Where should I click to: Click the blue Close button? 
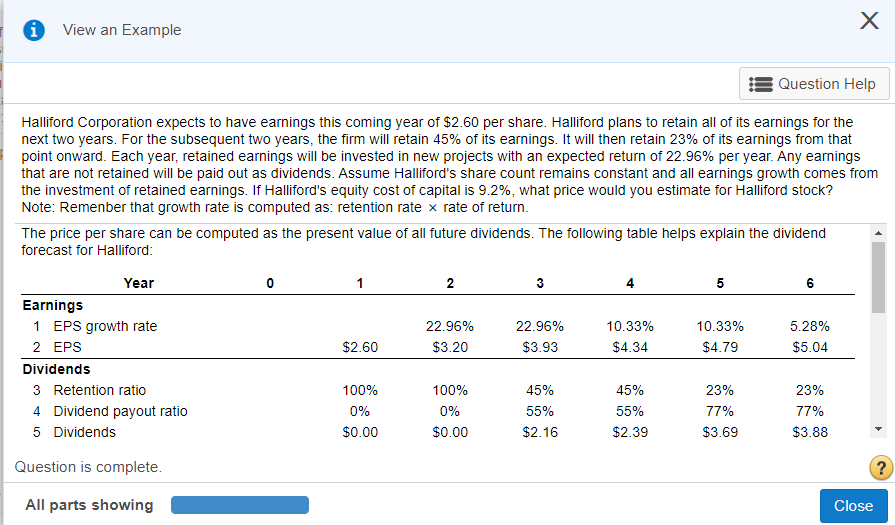[853, 506]
